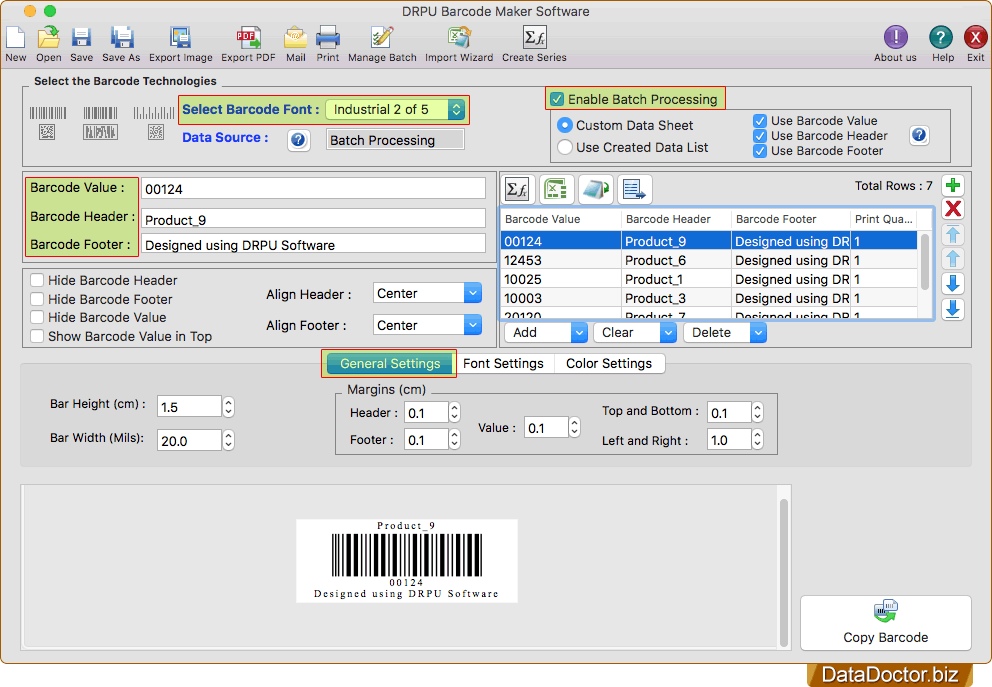Select the Product_1 table row

coord(709,280)
